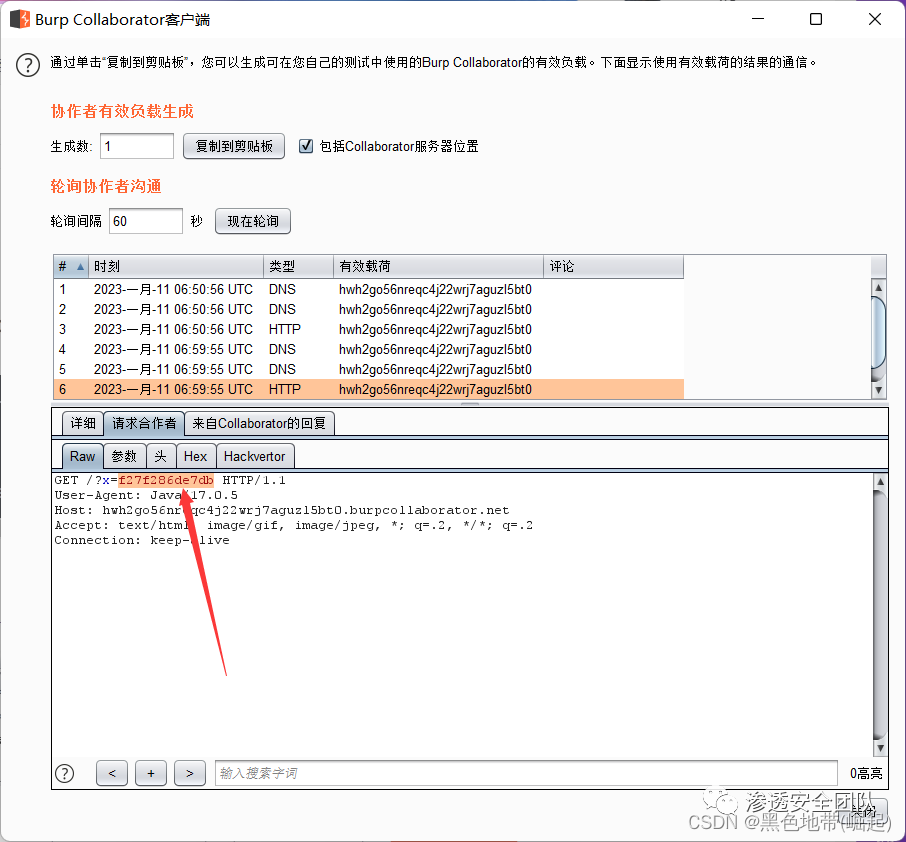
Task: Click the request pane's scroll up arrow
Action: tap(880, 481)
